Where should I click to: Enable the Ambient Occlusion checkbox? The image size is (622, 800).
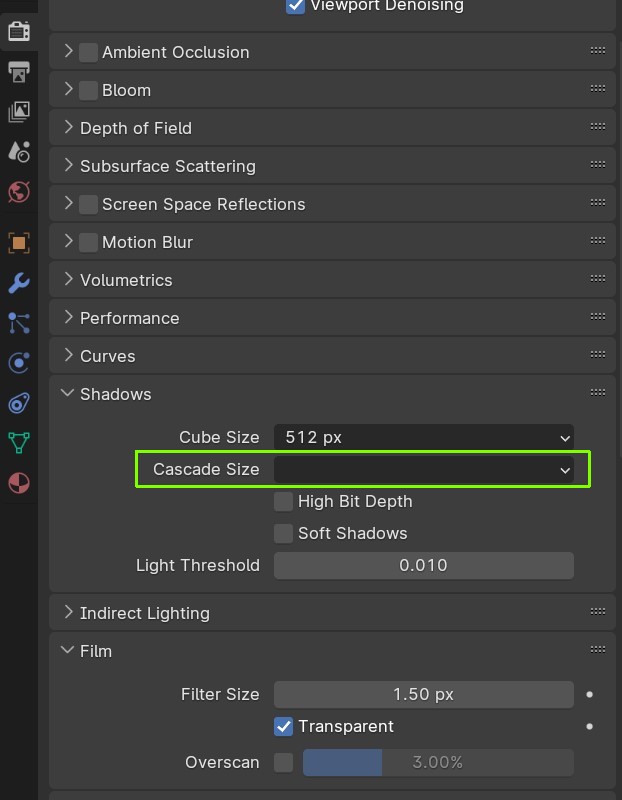[88, 52]
